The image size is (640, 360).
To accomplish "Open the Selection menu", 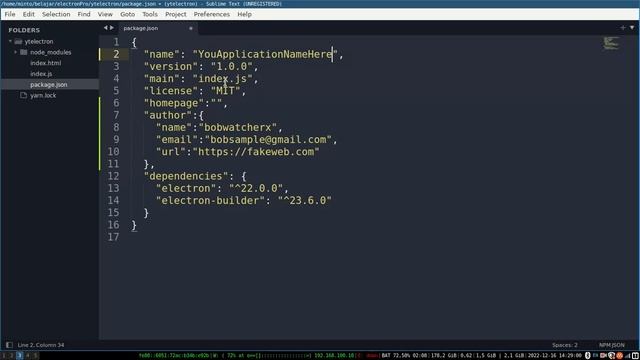I will pos(56,14).
